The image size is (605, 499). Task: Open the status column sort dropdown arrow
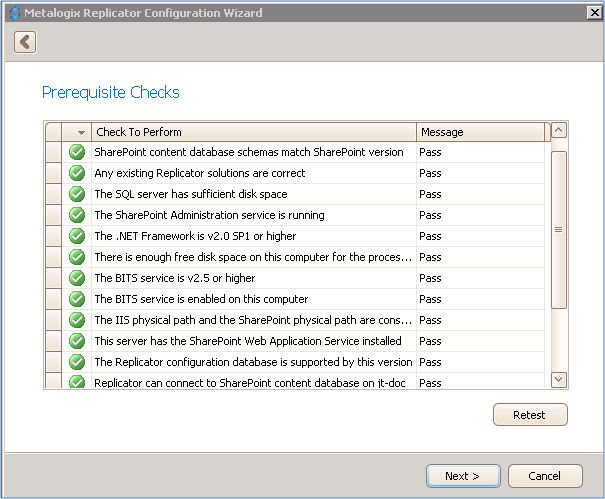click(x=81, y=132)
